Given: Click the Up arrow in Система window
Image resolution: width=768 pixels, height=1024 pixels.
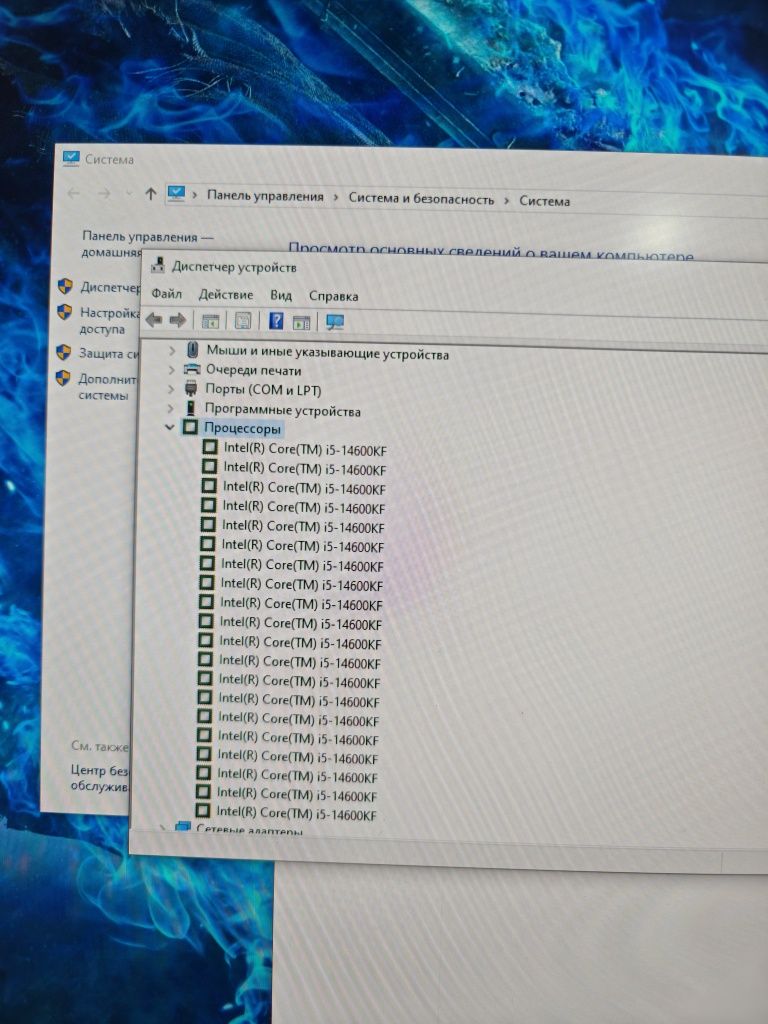Looking at the screenshot, I should [x=151, y=193].
